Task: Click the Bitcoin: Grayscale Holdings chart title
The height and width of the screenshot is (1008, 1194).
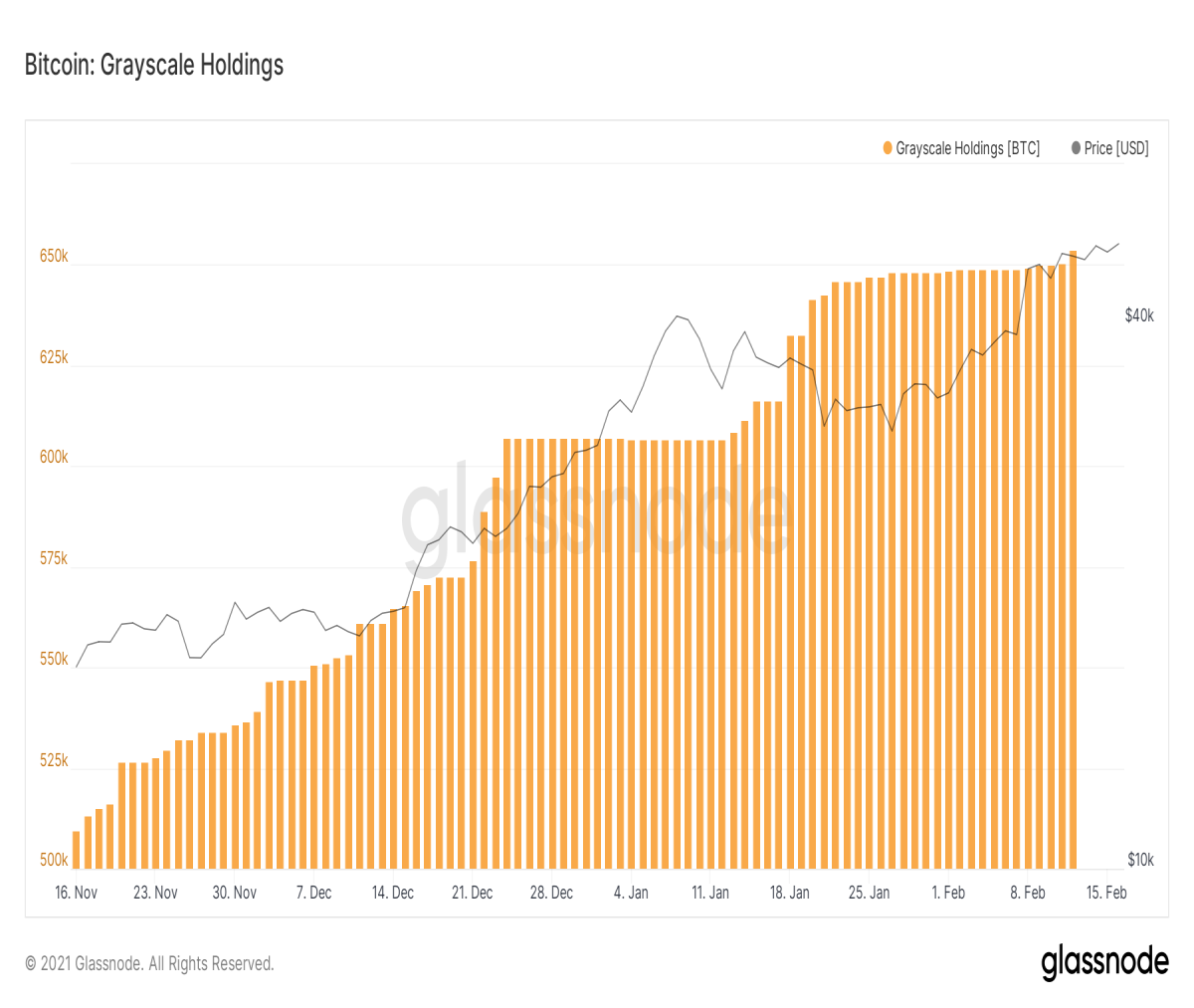Action: (x=154, y=66)
